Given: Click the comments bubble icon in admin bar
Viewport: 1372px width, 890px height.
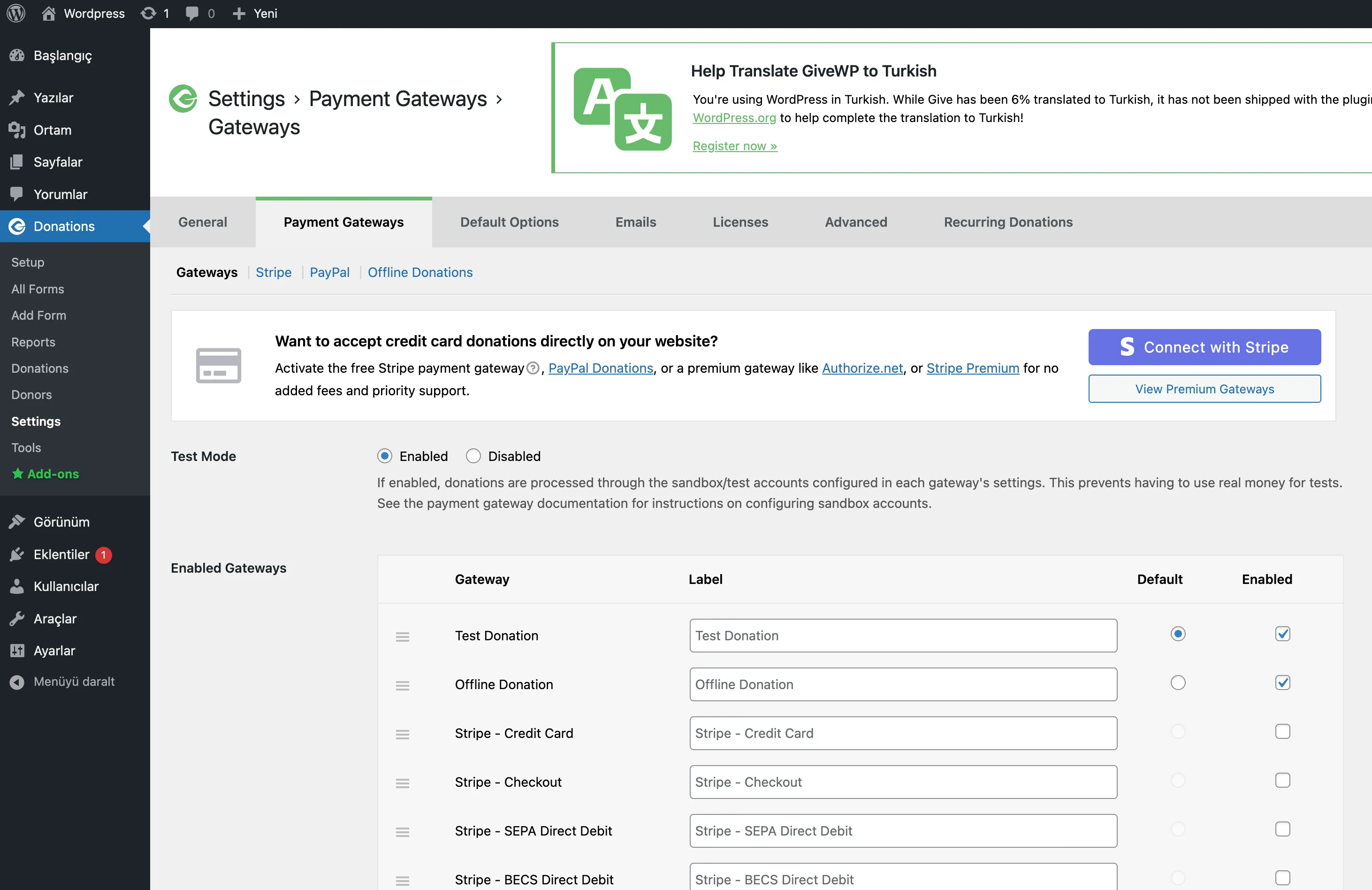Looking at the screenshot, I should coord(192,13).
